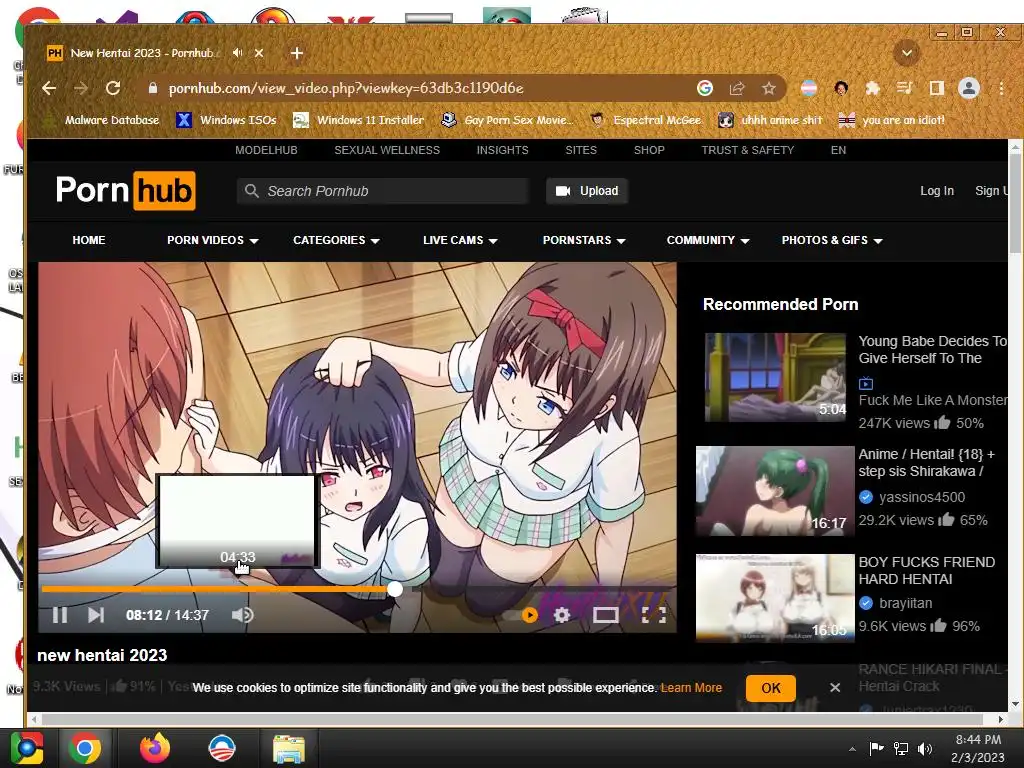Open the Malware Database bookmark
Viewport: 1024px width, 768px height.
(102, 120)
